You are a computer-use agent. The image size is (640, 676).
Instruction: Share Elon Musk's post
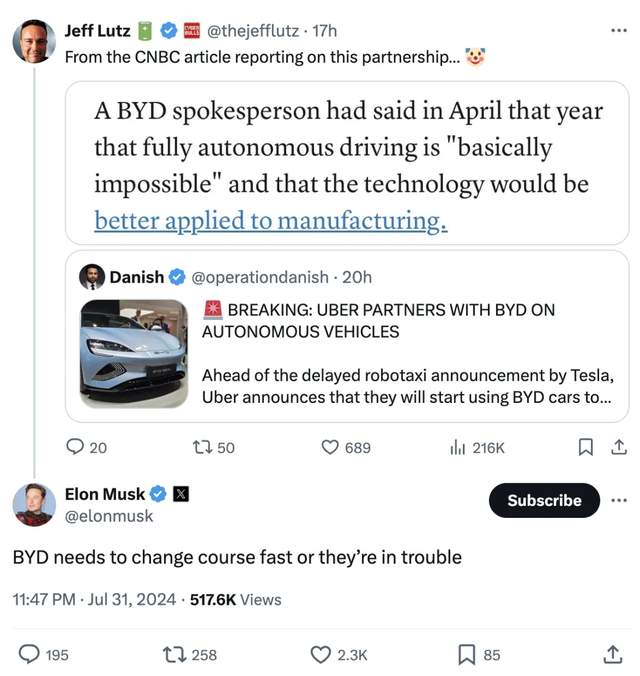[613, 655]
